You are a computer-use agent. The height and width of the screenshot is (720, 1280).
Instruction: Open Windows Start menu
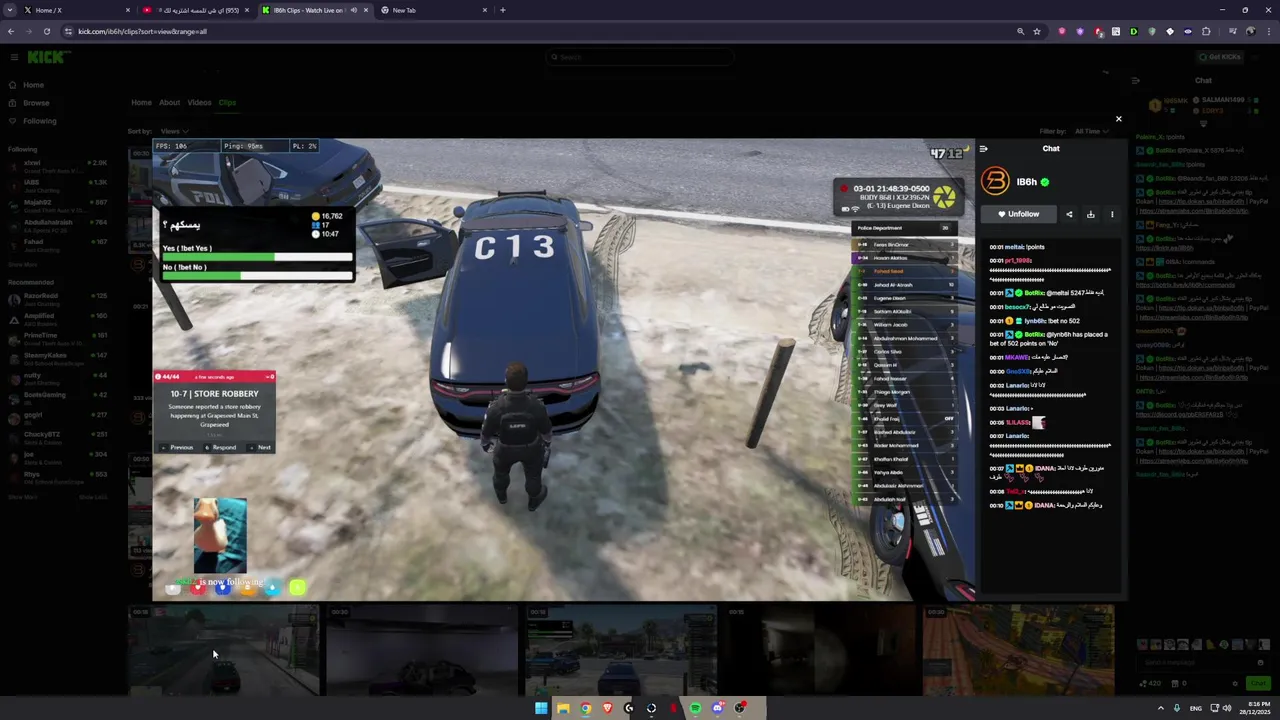[x=541, y=708]
